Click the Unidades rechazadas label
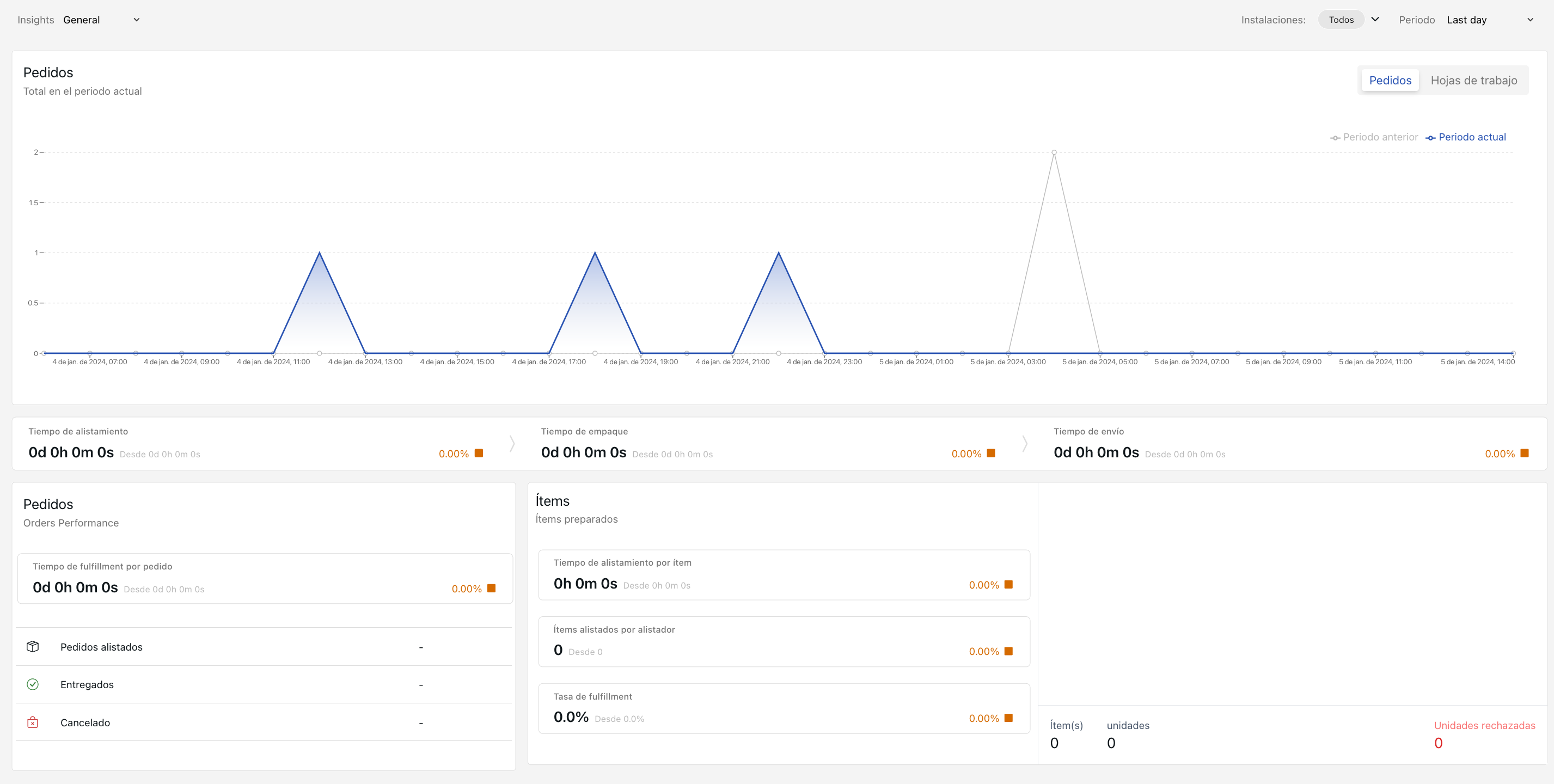Image resolution: width=1554 pixels, height=784 pixels. (1484, 726)
